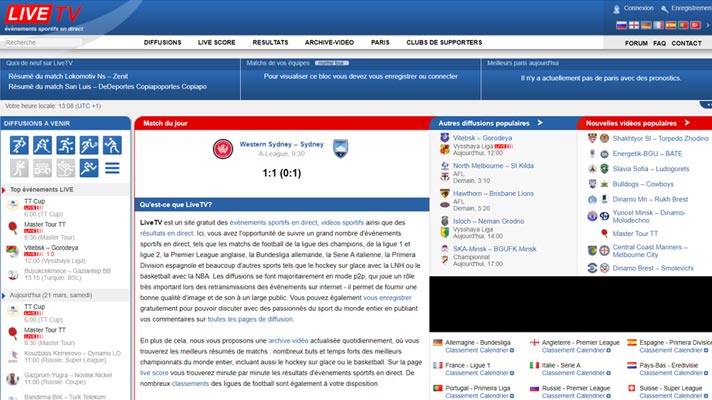Switch language with the Portuguese flag
Image resolution: width=712 pixels, height=400 pixels.
point(683,25)
